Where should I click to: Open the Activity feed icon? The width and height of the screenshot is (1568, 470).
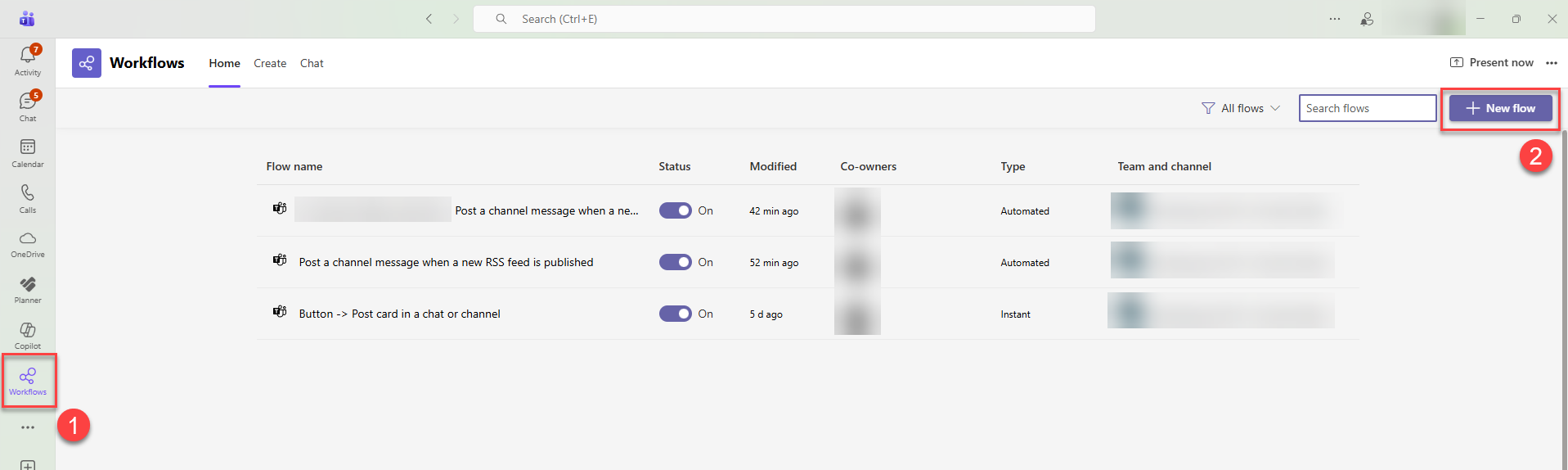click(x=28, y=60)
